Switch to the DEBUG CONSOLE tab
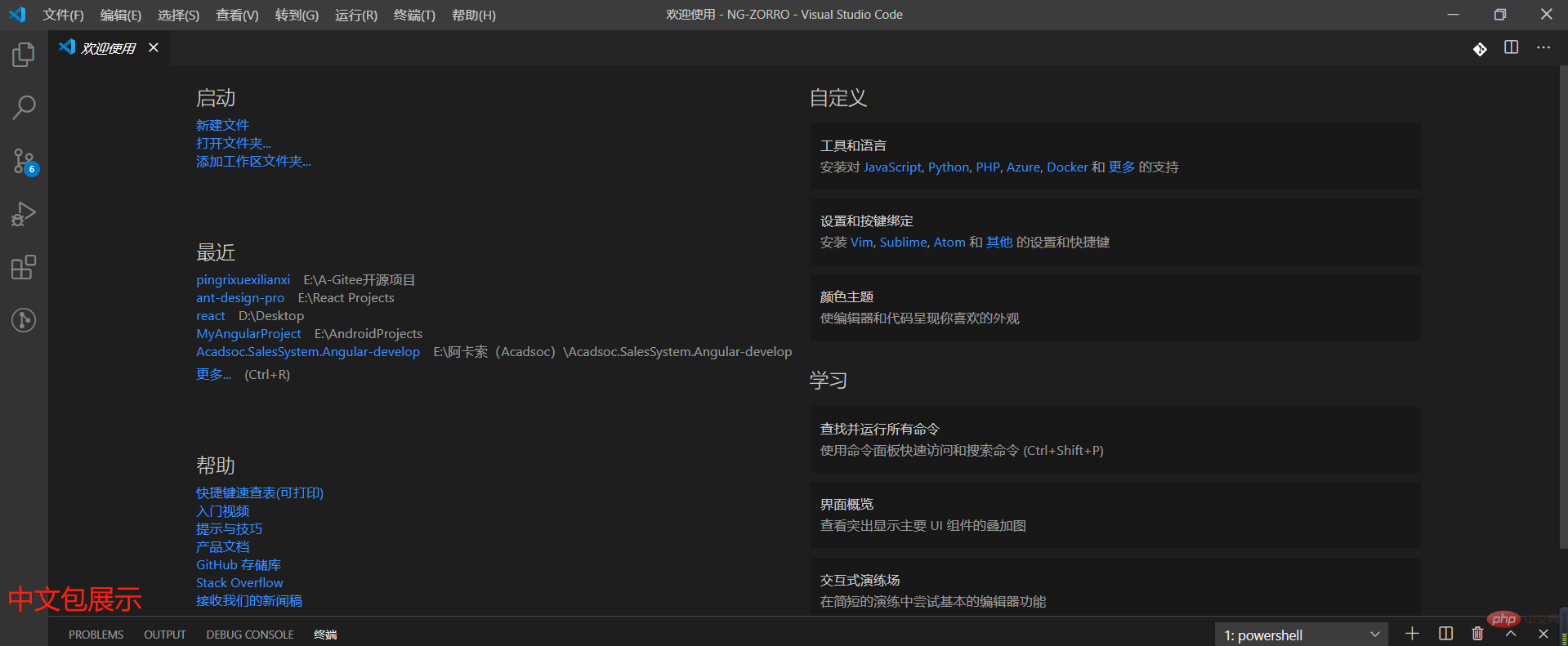1568x646 pixels. 249,635
